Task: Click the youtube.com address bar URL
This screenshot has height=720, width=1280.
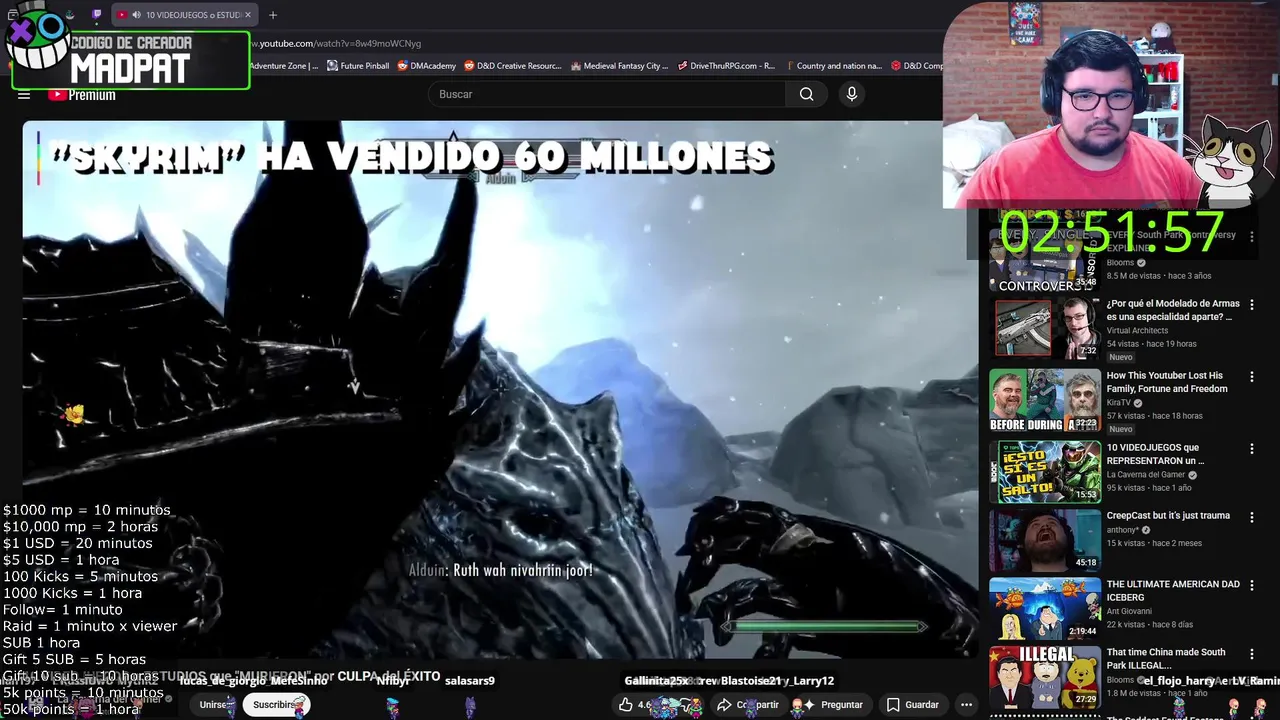Action: [x=335, y=44]
